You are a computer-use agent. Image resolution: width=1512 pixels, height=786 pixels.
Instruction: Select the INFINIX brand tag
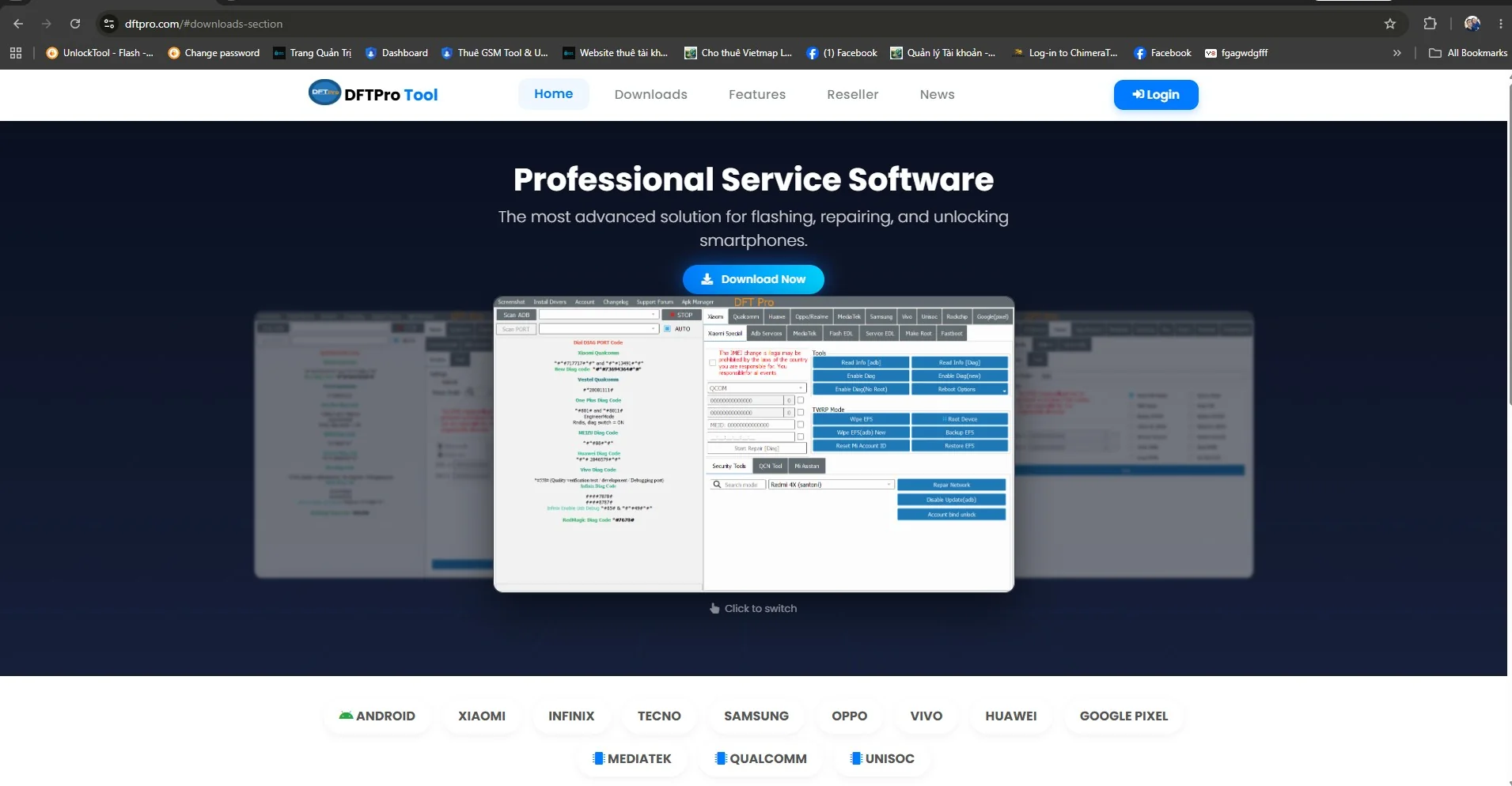[571, 716]
